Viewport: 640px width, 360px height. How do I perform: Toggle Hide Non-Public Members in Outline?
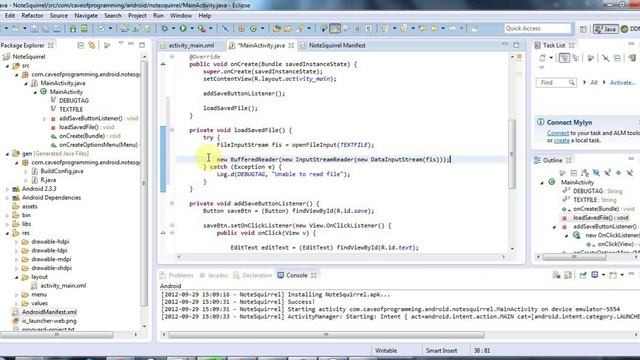click(618, 173)
